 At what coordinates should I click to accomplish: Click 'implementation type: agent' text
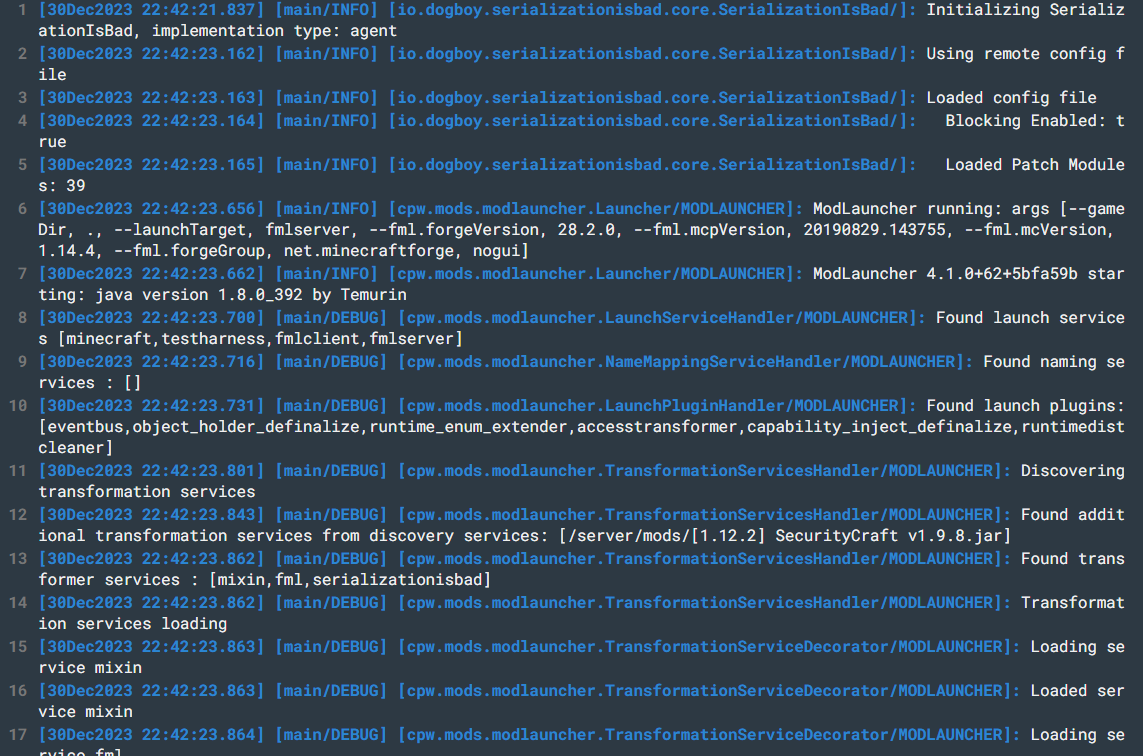(274, 31)
